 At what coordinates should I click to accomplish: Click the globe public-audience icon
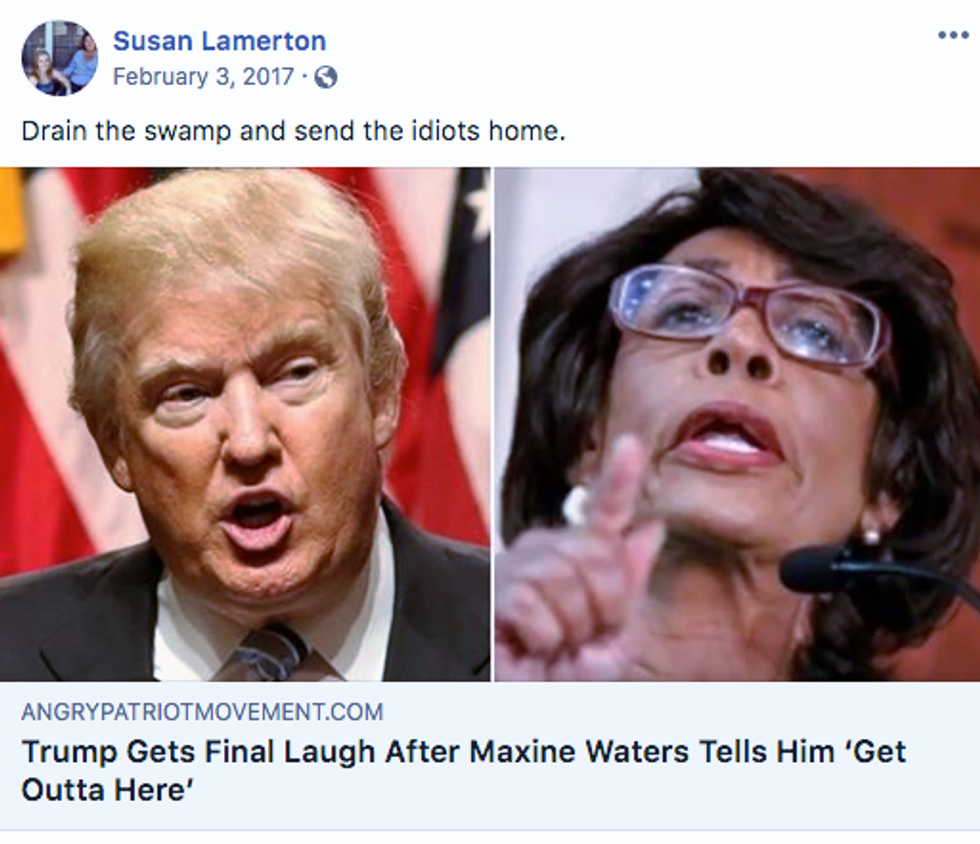click(x=326, y=78)
